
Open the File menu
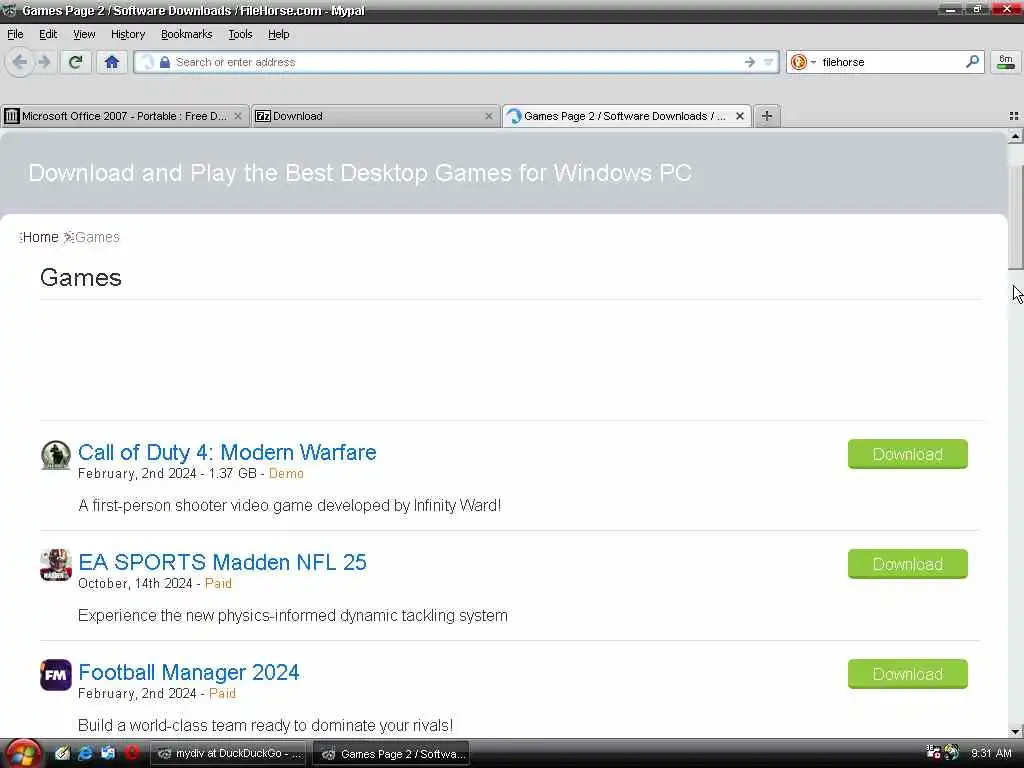[x=15, y=34]
